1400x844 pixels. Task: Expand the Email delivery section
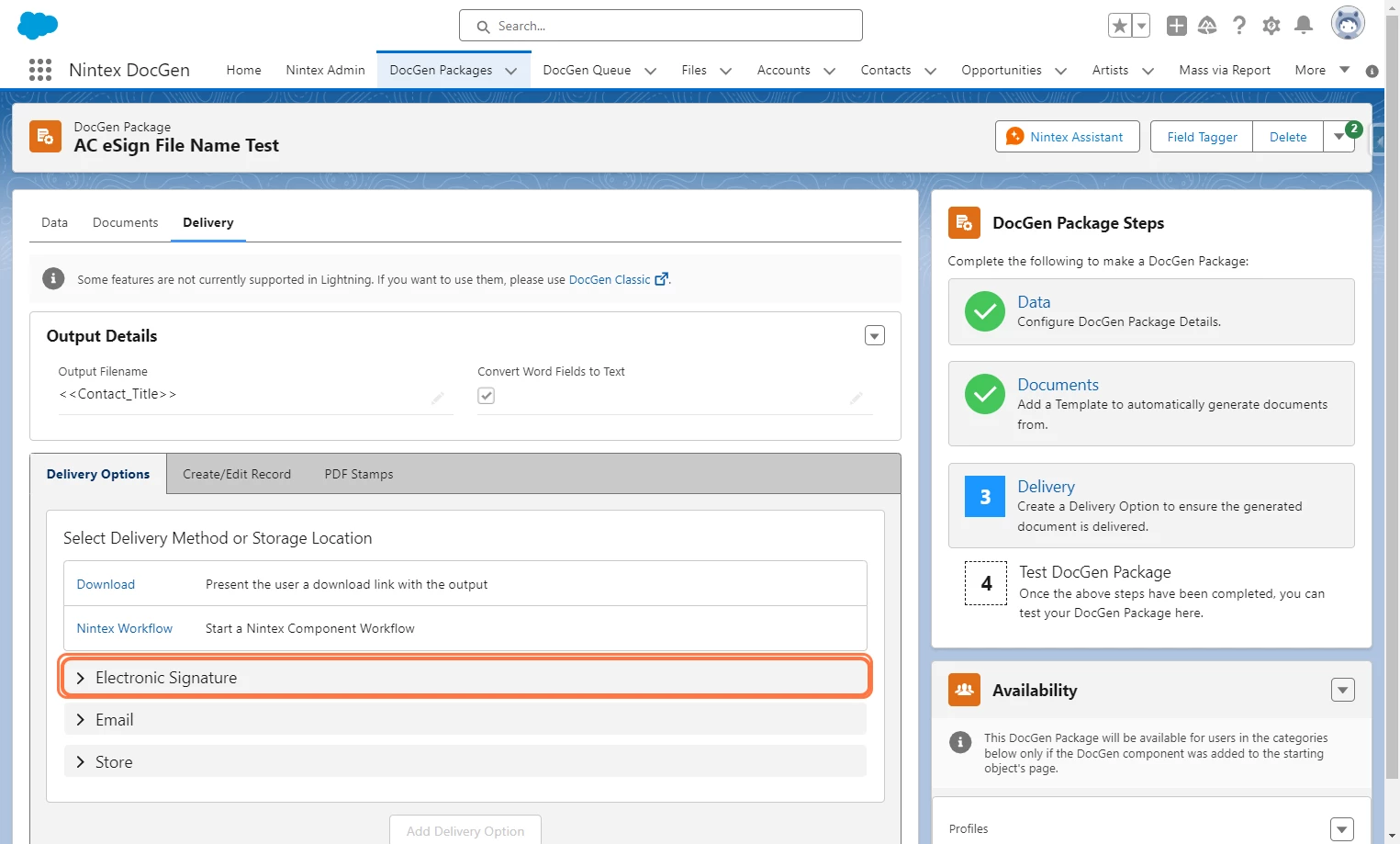click(465, 719)
